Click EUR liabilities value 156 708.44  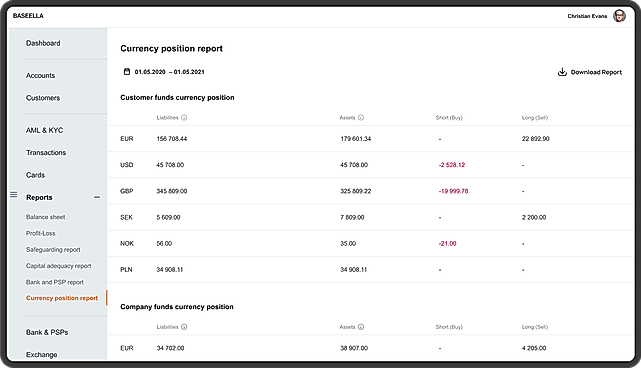172,139
